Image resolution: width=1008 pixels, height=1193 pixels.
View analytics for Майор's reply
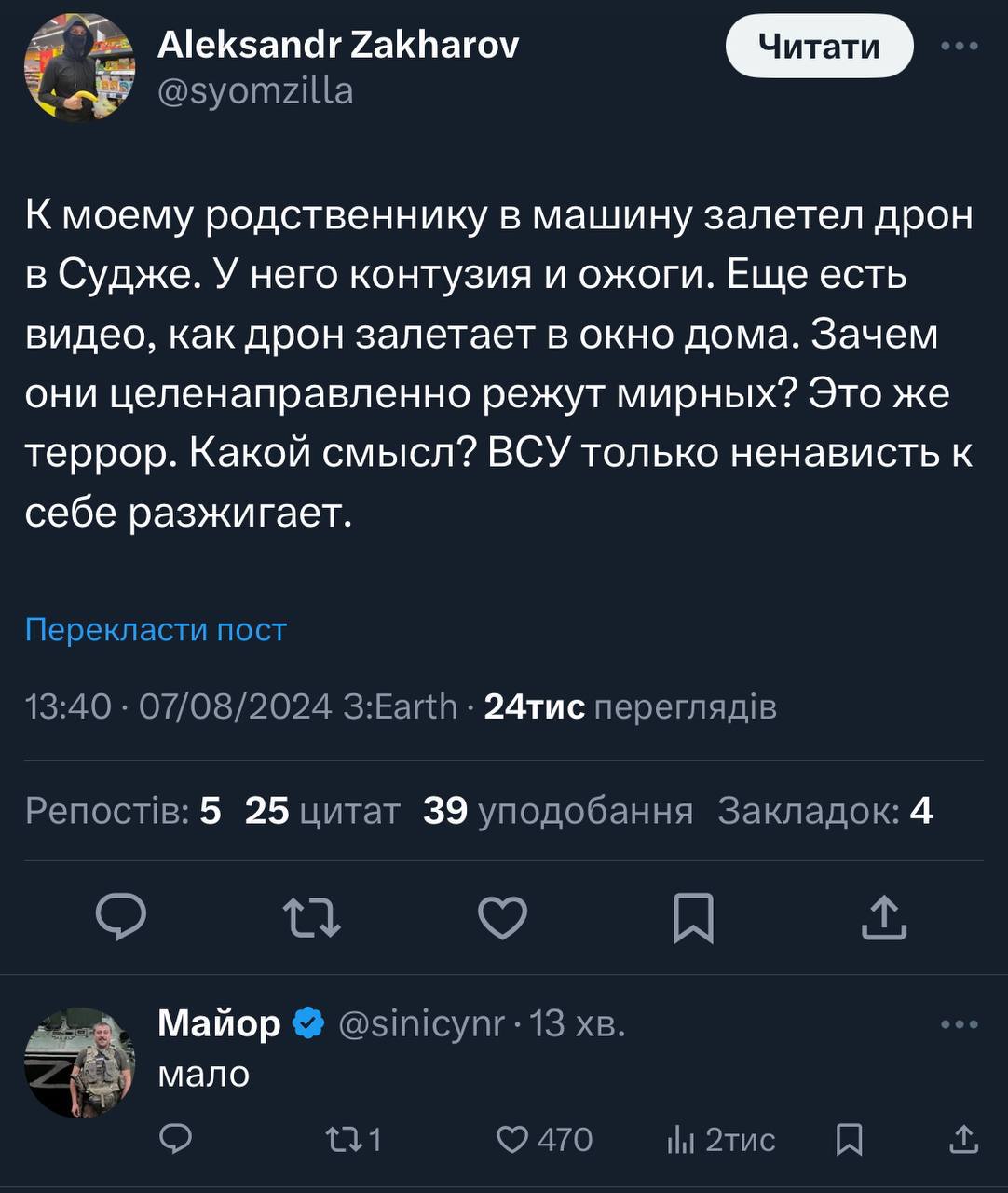(x=721, y=1139)
